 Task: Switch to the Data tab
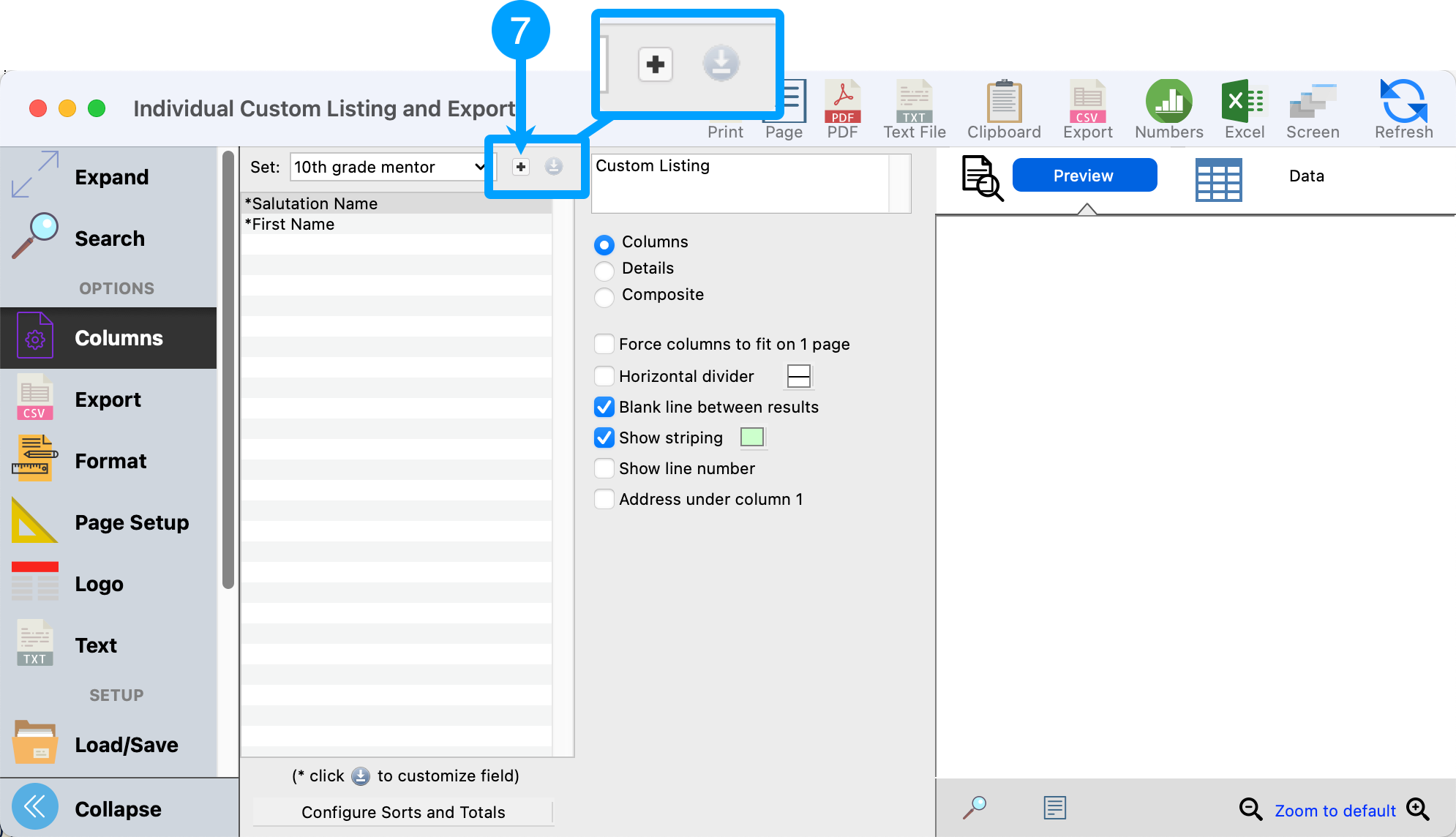[x=1306, y=176]
